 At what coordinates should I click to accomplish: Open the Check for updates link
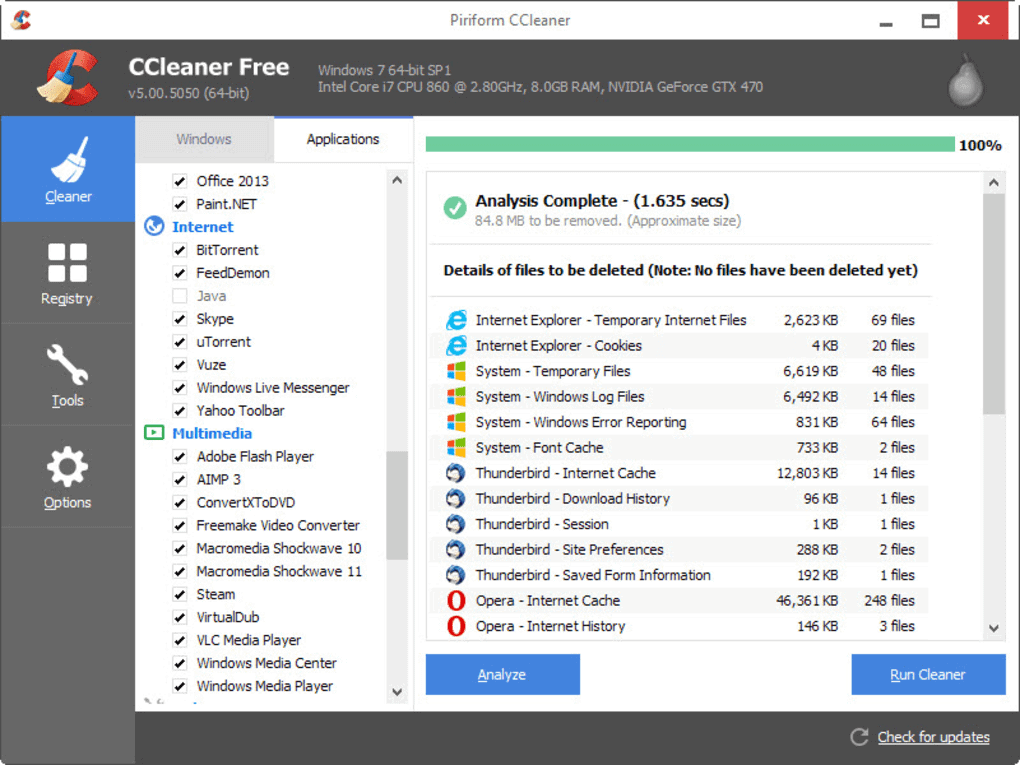(933, 737)
